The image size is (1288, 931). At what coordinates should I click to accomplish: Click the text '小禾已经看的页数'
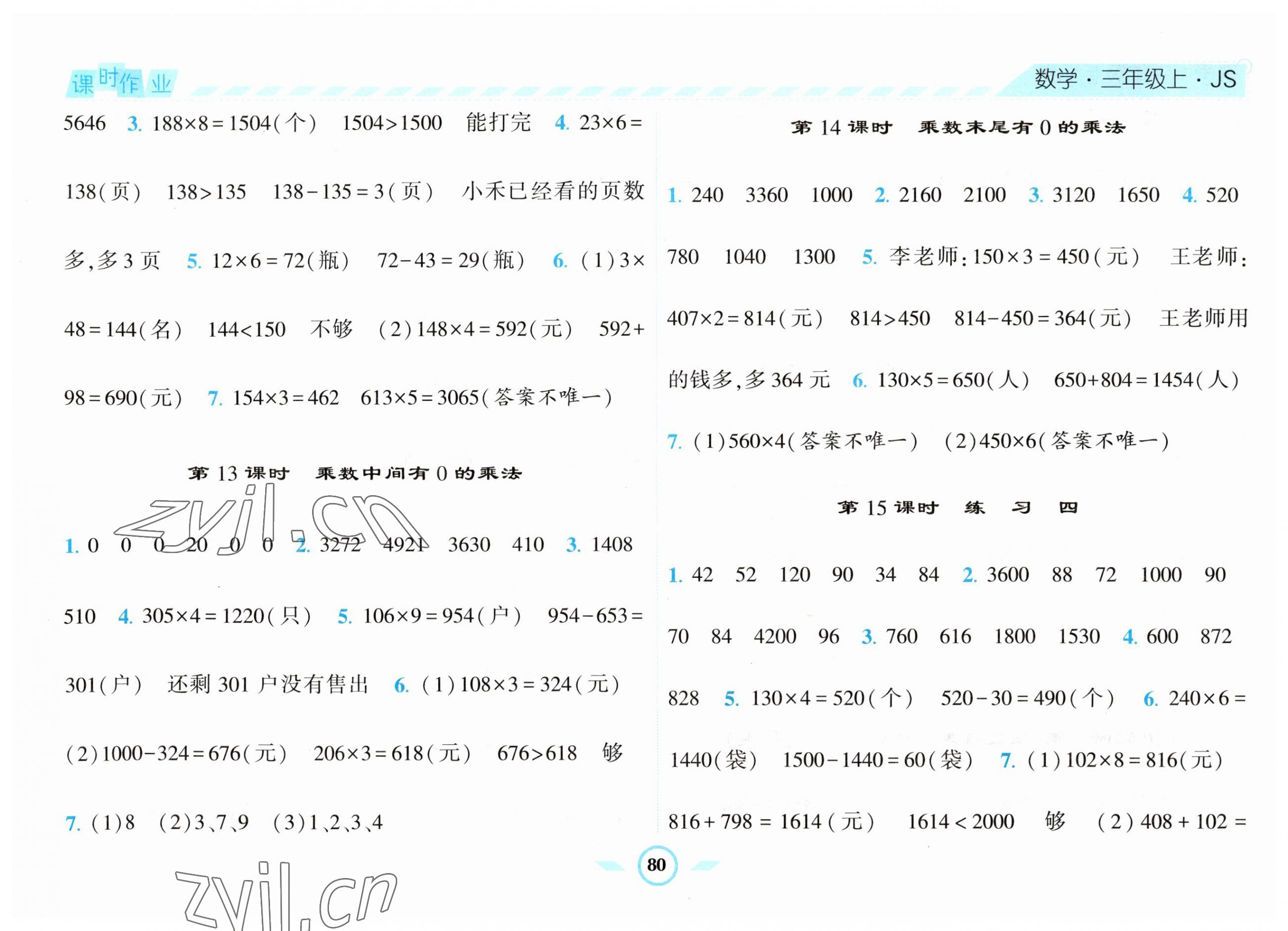[x=553, y=191]
